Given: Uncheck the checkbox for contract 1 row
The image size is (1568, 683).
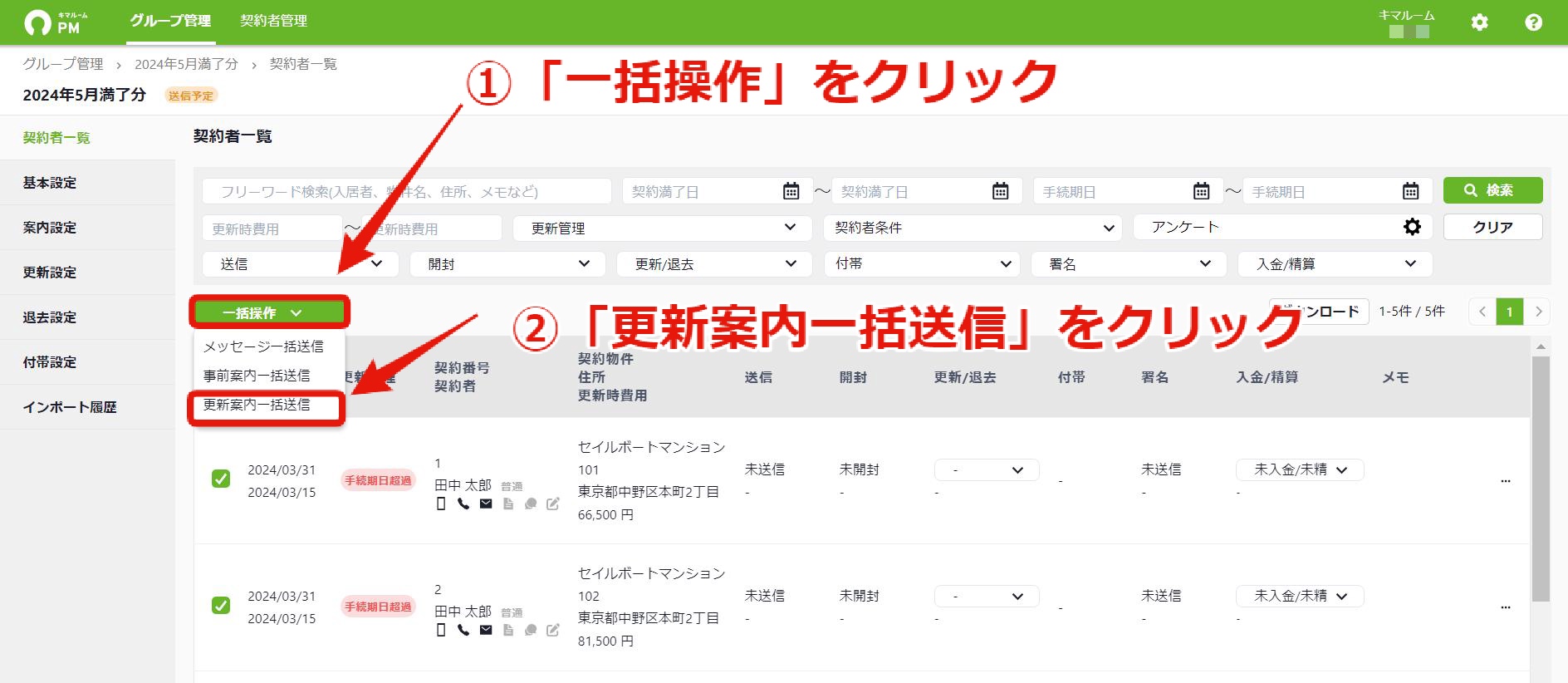Looking at the screenshot, I should coord(221,479).
